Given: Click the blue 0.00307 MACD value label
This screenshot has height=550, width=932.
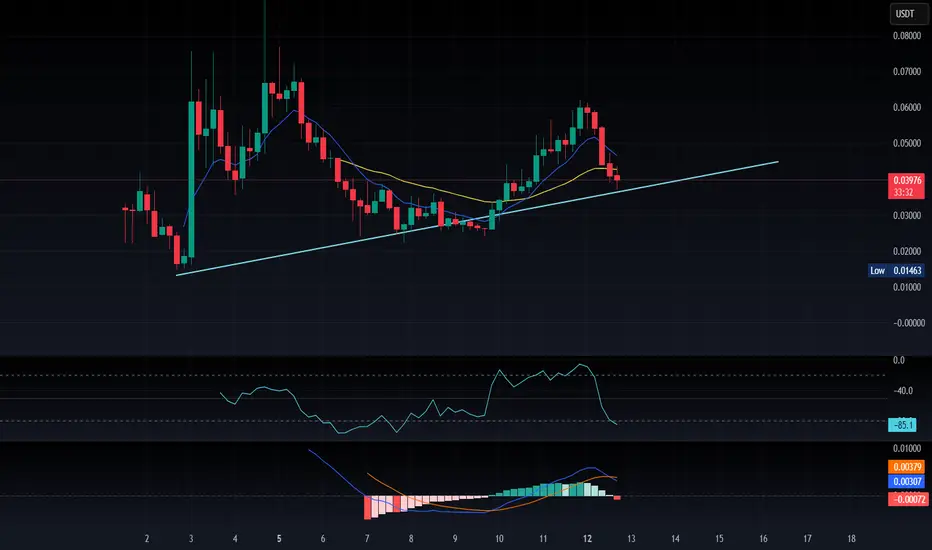Looking at the screenshot, I should point(906,482).
